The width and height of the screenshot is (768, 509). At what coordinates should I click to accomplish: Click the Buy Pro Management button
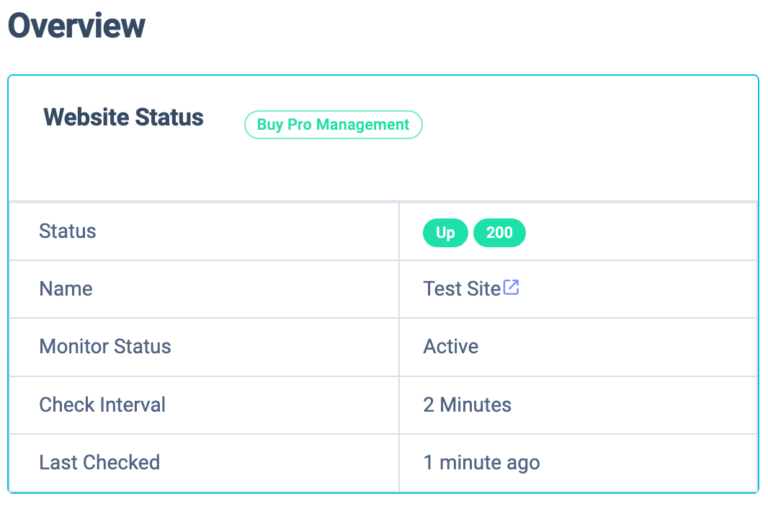click(x=333, y=124)
